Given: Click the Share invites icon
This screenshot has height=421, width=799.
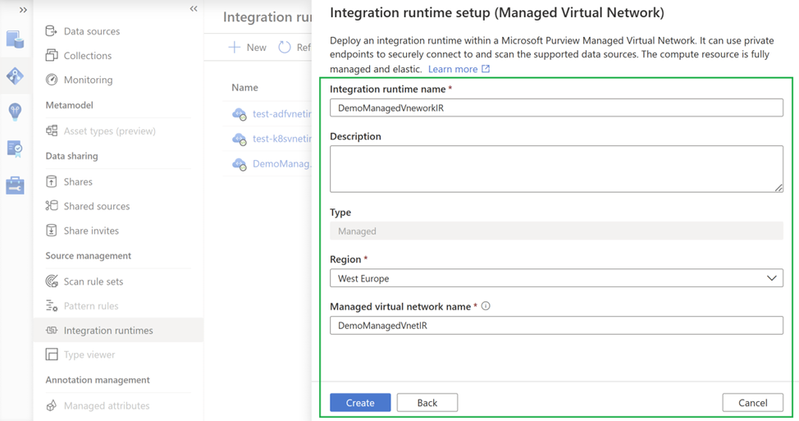Looking at the screenshot, I should click(x=51, y=230).
